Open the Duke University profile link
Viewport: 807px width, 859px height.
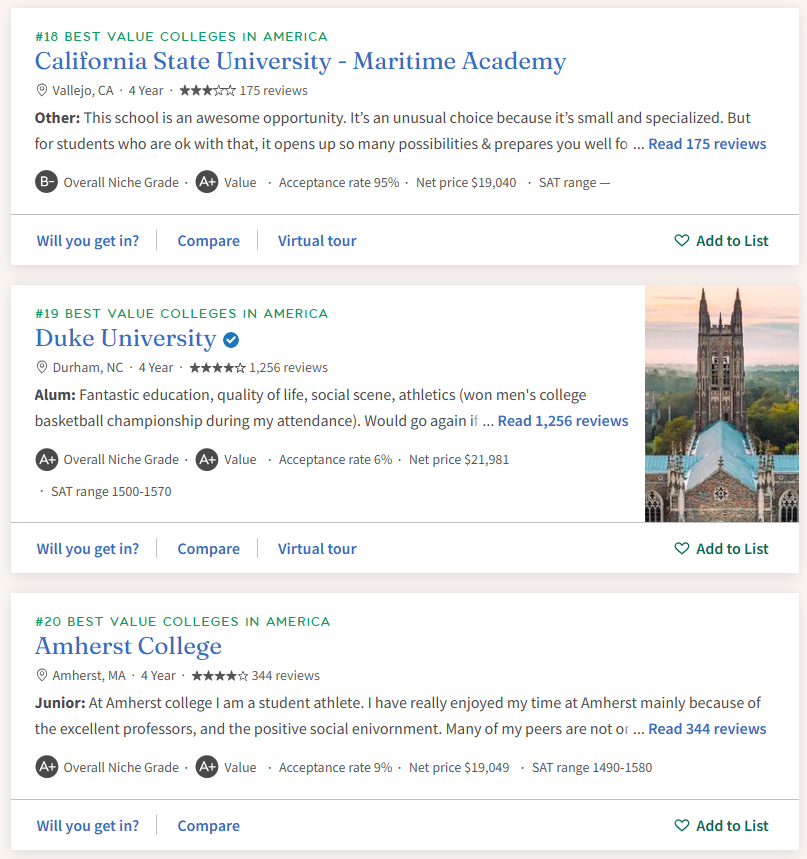125,339
